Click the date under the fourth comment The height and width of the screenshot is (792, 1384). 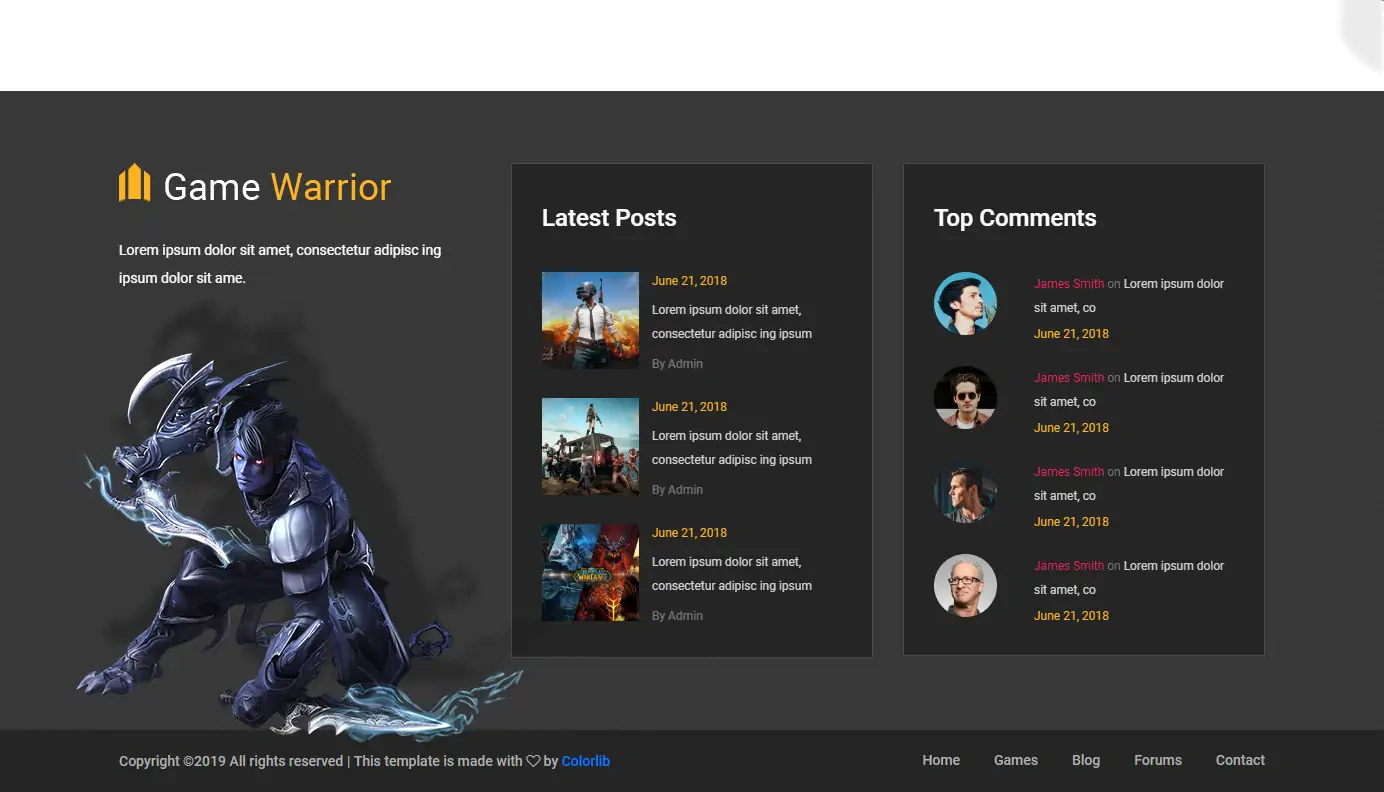click(x=1071, y=616)
